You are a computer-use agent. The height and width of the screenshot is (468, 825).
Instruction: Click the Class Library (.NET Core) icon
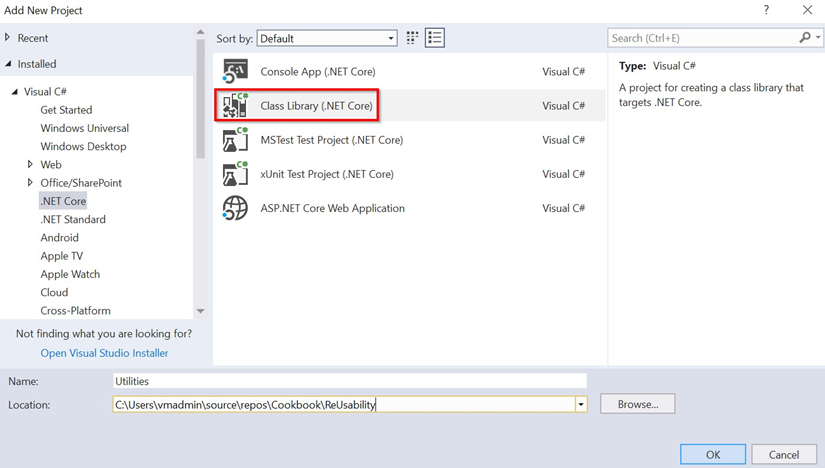coord(234,106)
